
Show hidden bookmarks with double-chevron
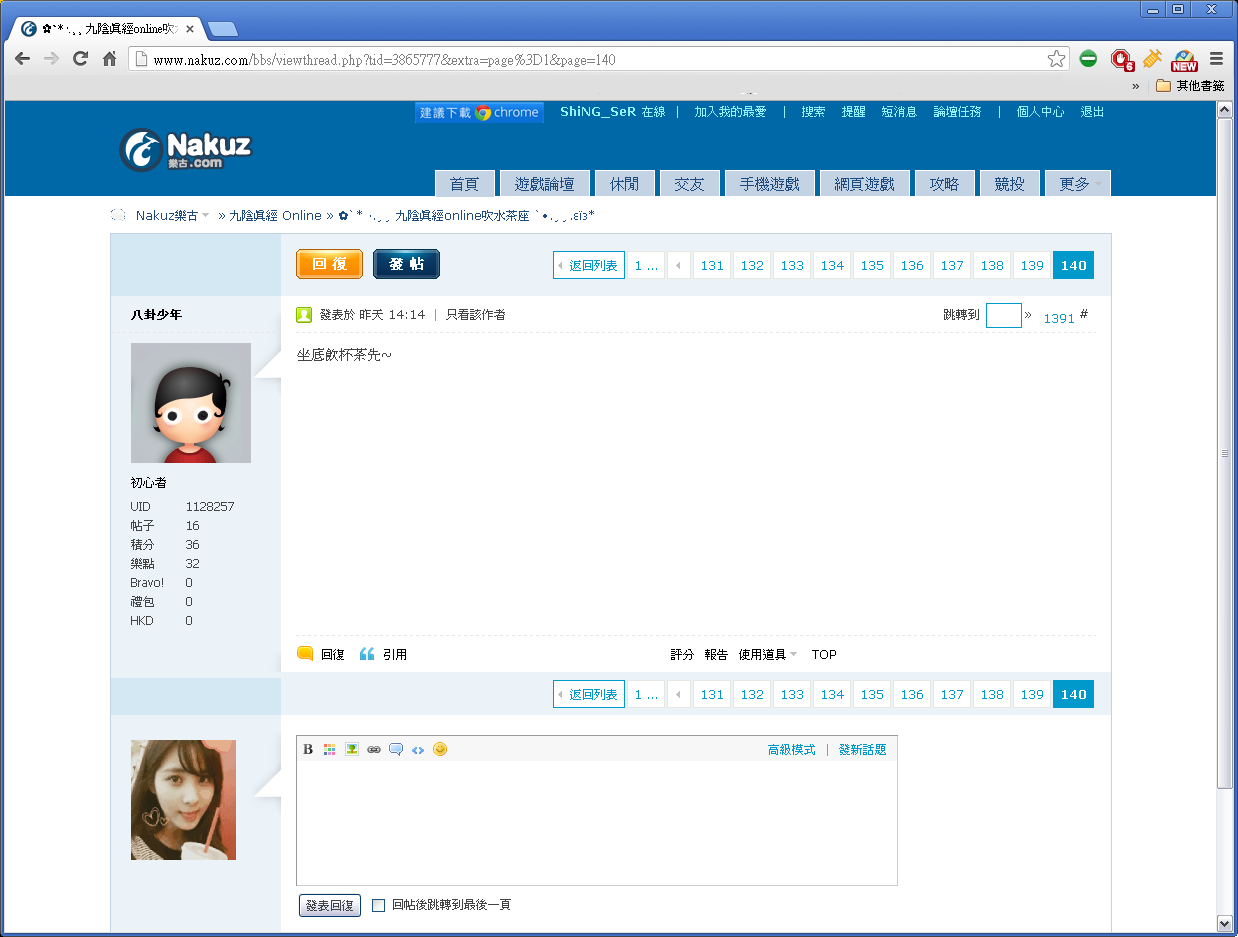1136,86
